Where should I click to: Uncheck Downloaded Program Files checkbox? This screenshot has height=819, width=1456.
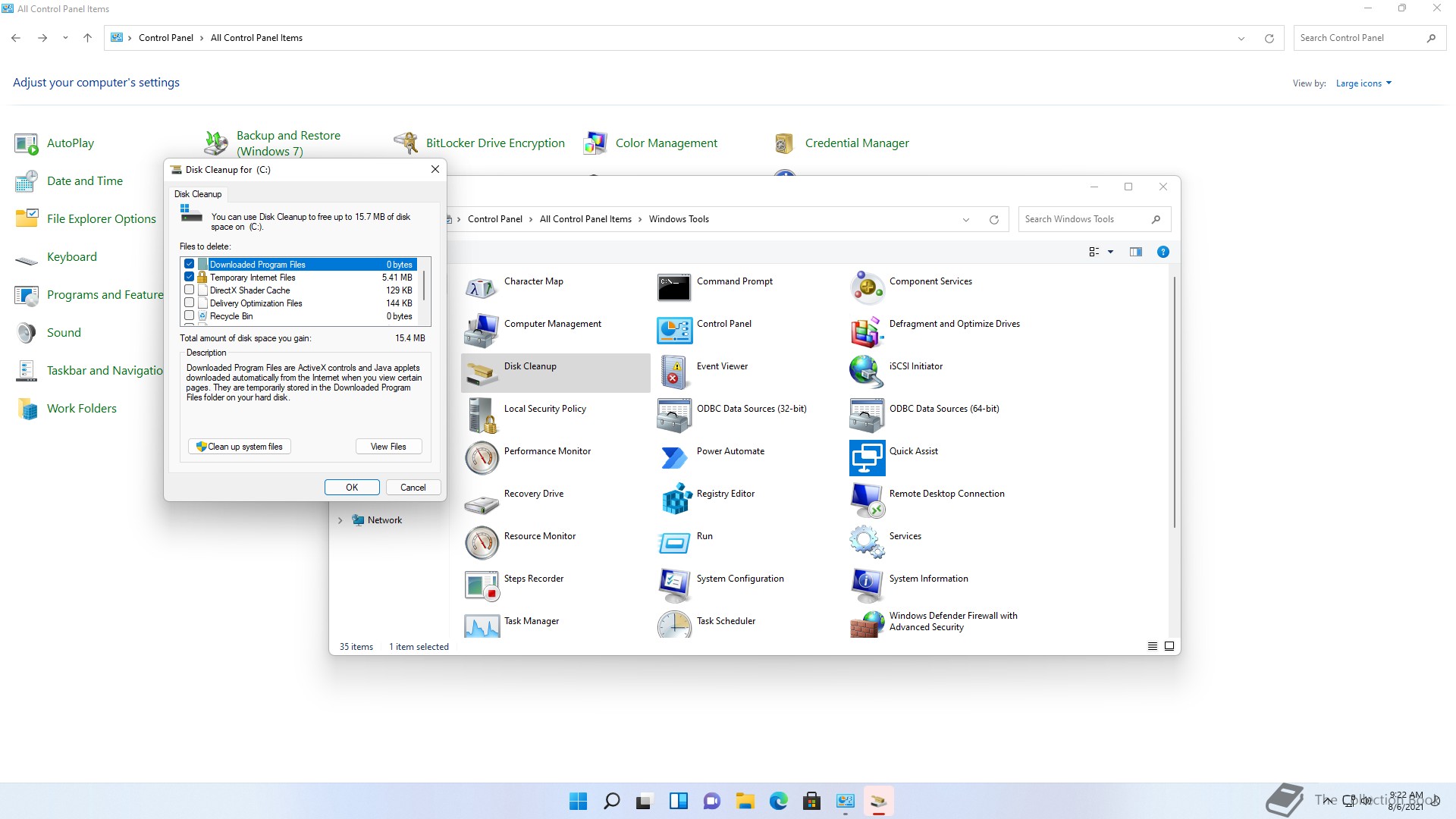(x=190, y=264)
